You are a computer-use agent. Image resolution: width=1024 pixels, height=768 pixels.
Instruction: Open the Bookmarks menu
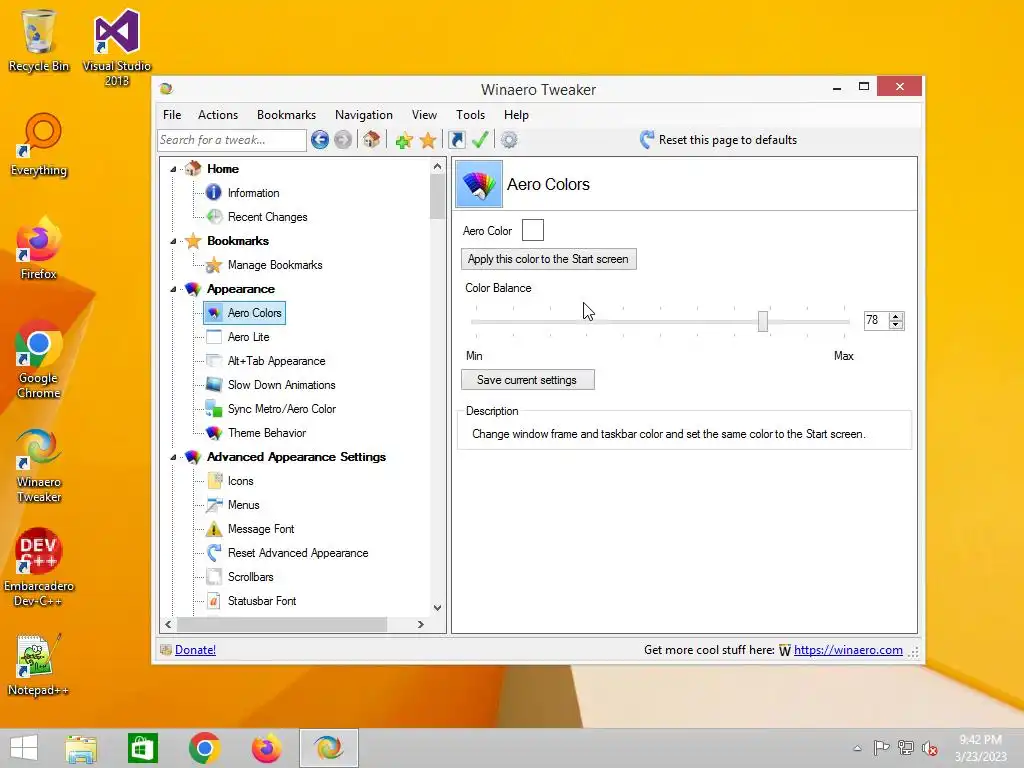click(286, 115)
